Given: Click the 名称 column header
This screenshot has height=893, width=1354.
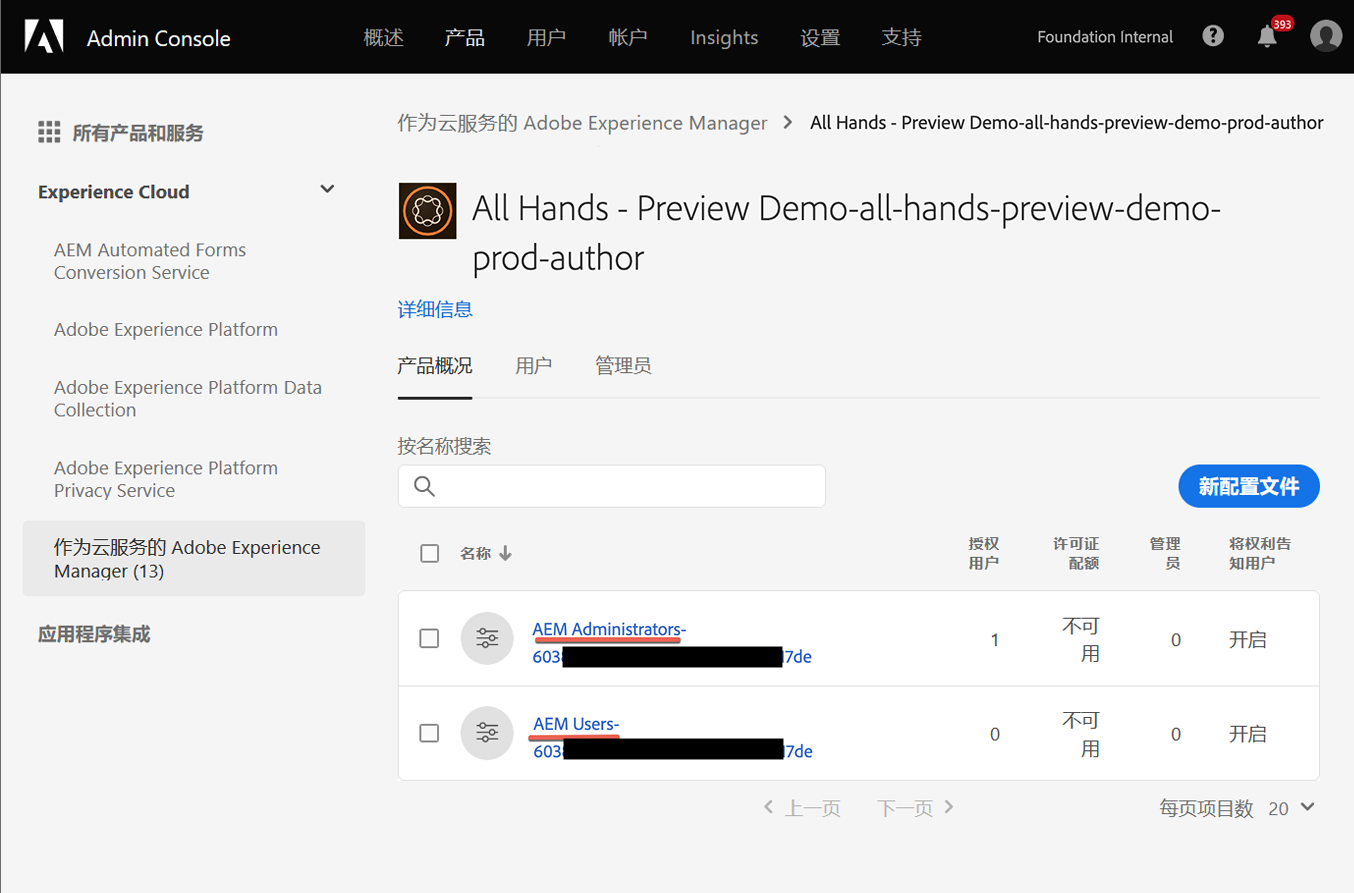Looking at the screenshot, I should [476, 553].
